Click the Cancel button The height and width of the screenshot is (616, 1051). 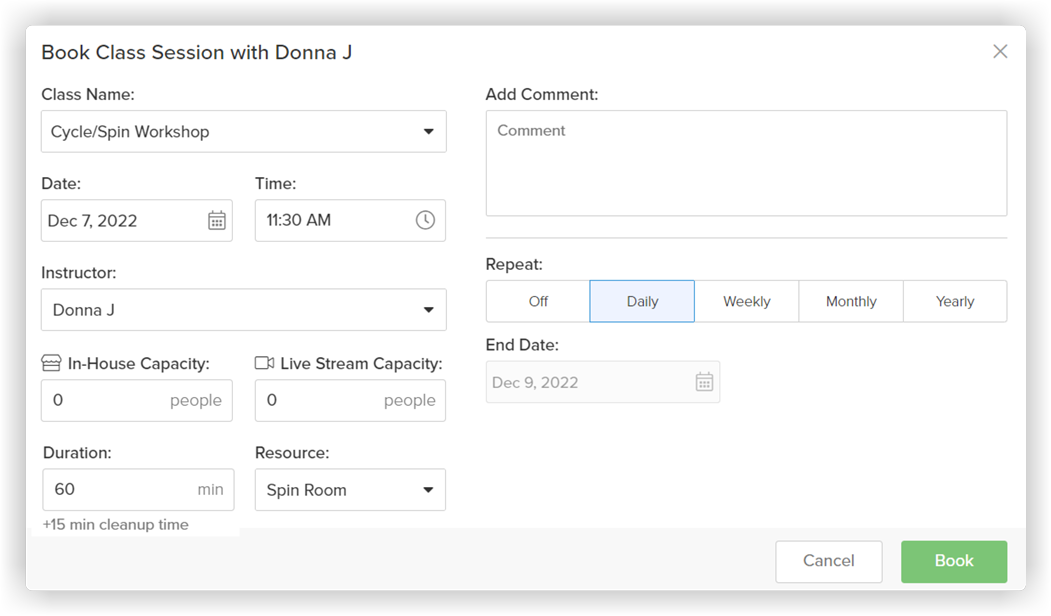(x=828, y=561)
